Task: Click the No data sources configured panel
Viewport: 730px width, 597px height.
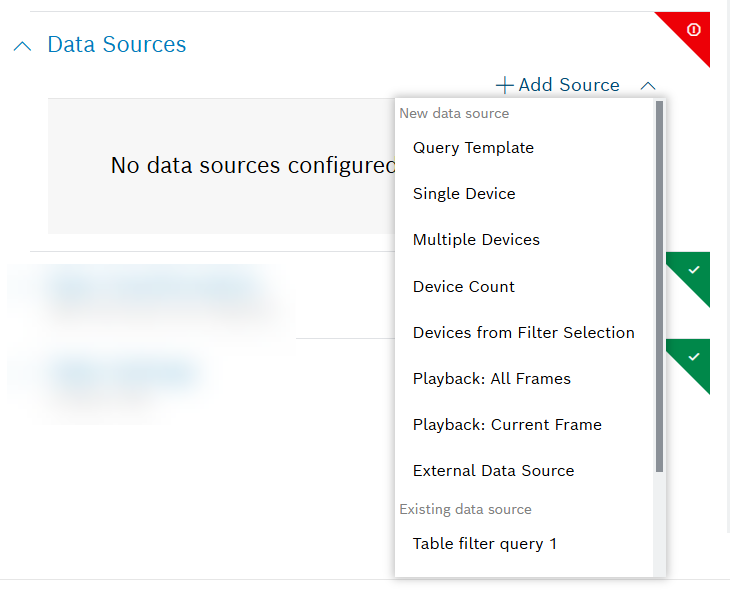Action: (x=220, y=166)
